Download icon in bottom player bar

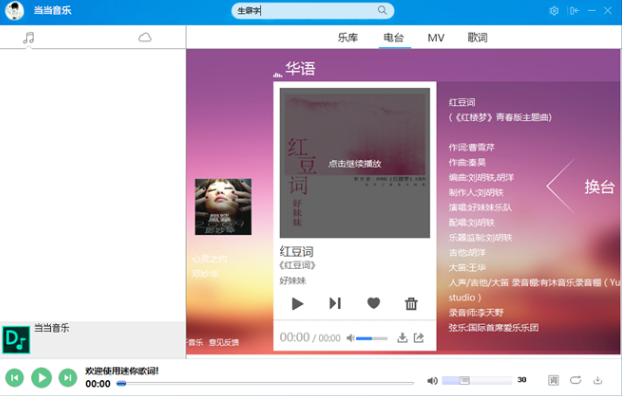click(597, 380)
